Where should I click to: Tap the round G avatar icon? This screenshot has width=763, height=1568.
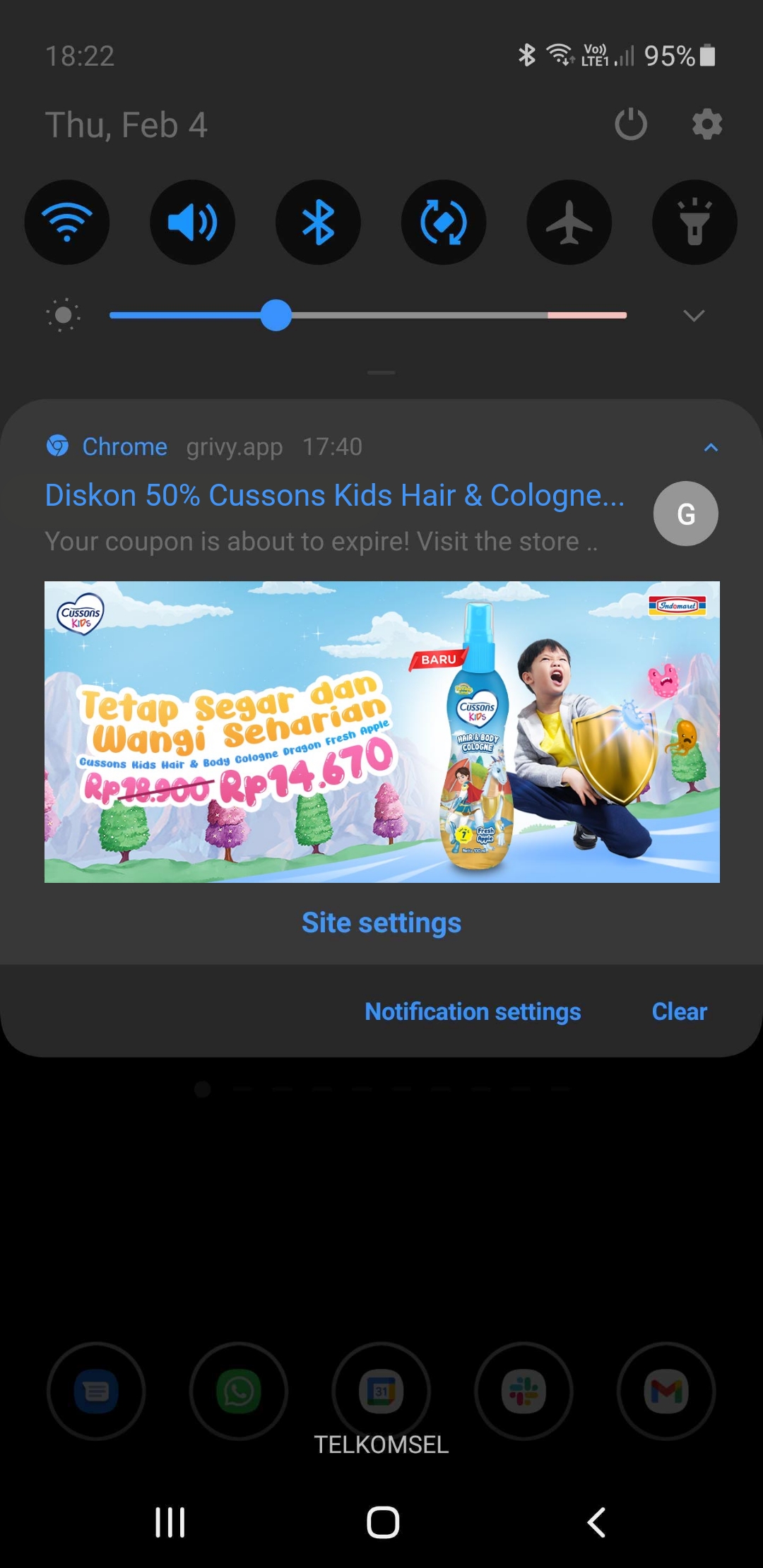point(686,513)
